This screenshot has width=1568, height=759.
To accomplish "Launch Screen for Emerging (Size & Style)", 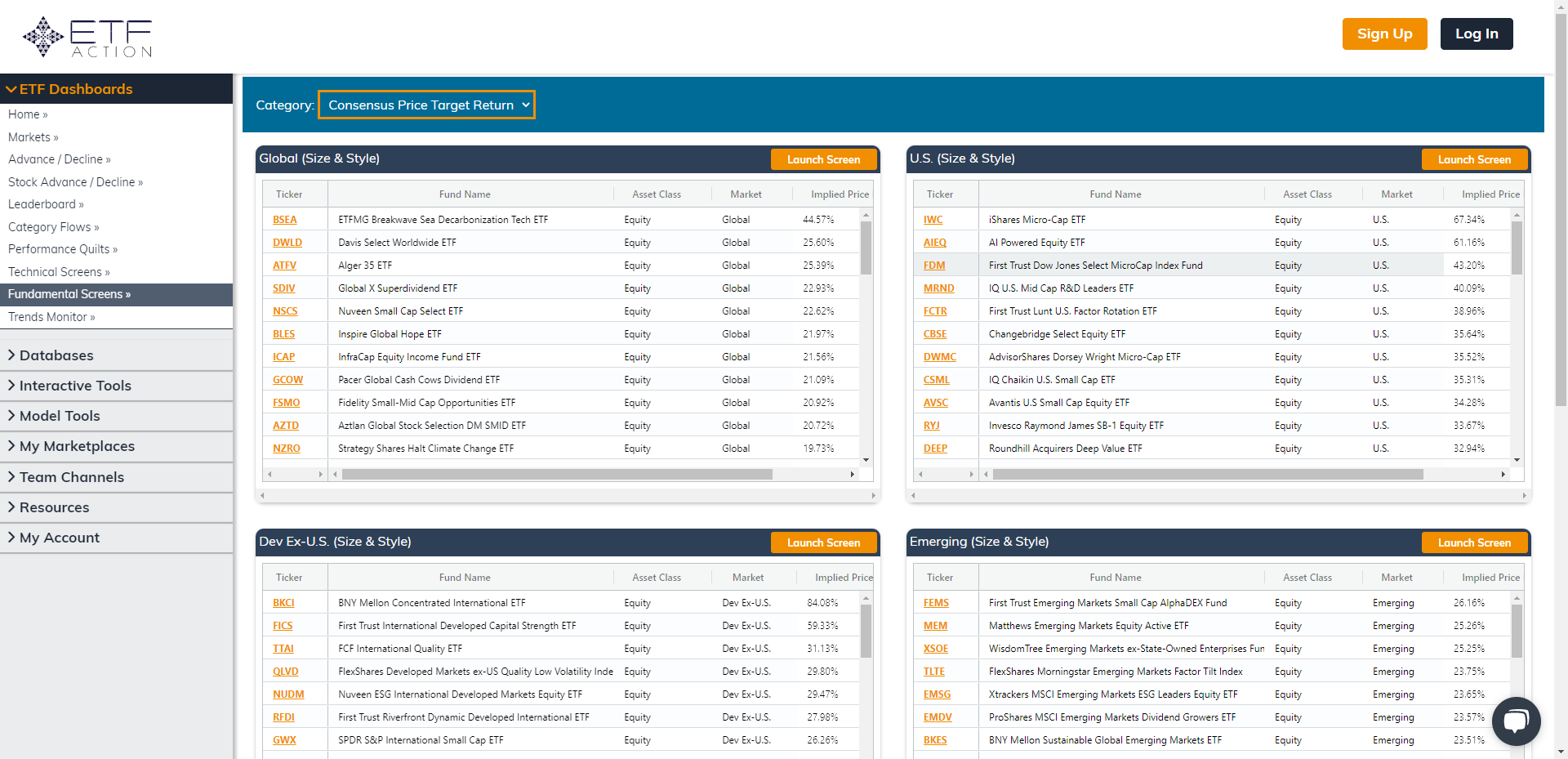I will (1474, 542).
